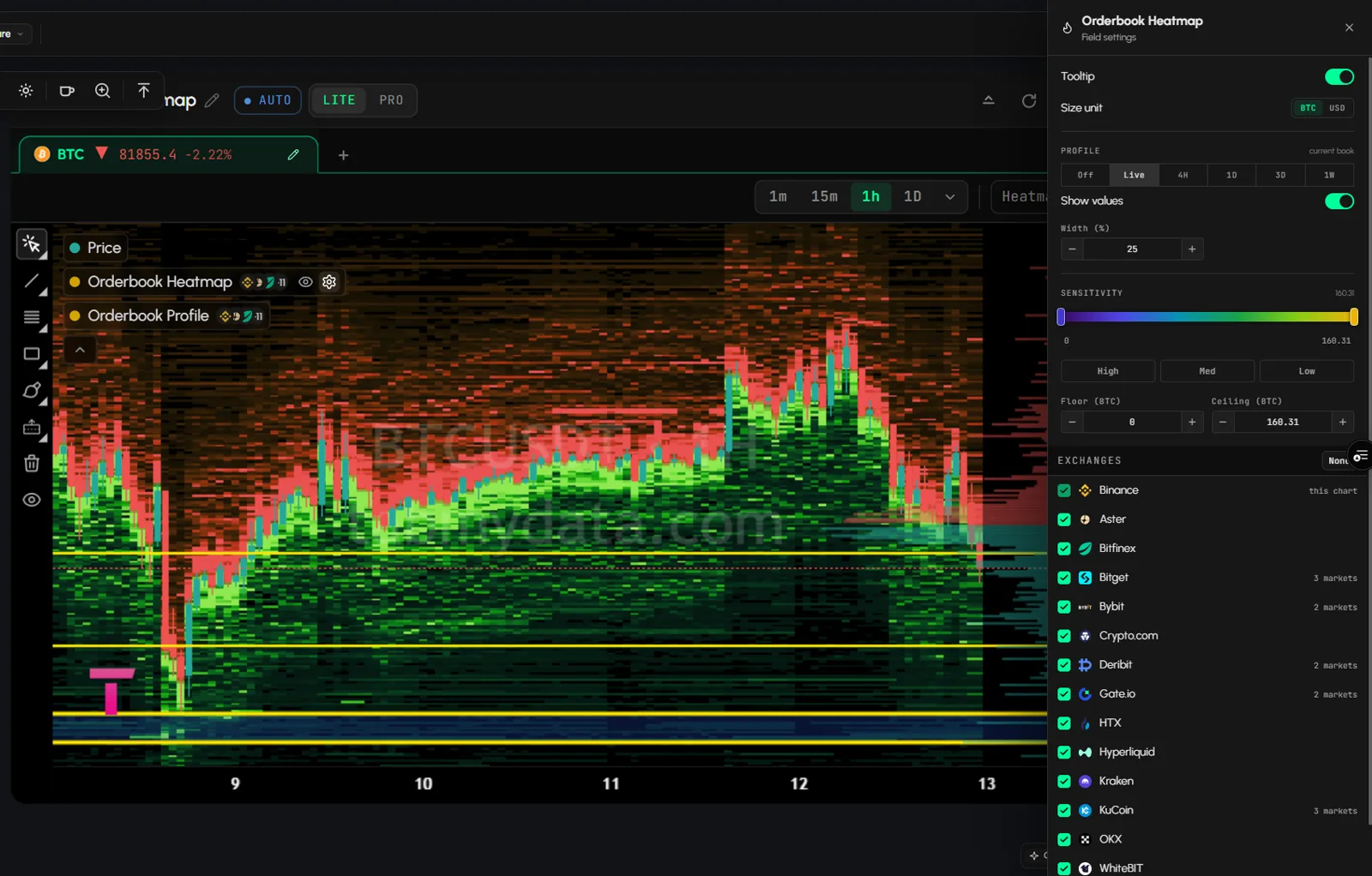Screen dimensions: 1372x876
Task: Set sensitivity to Low
Action: (1307, 371)
